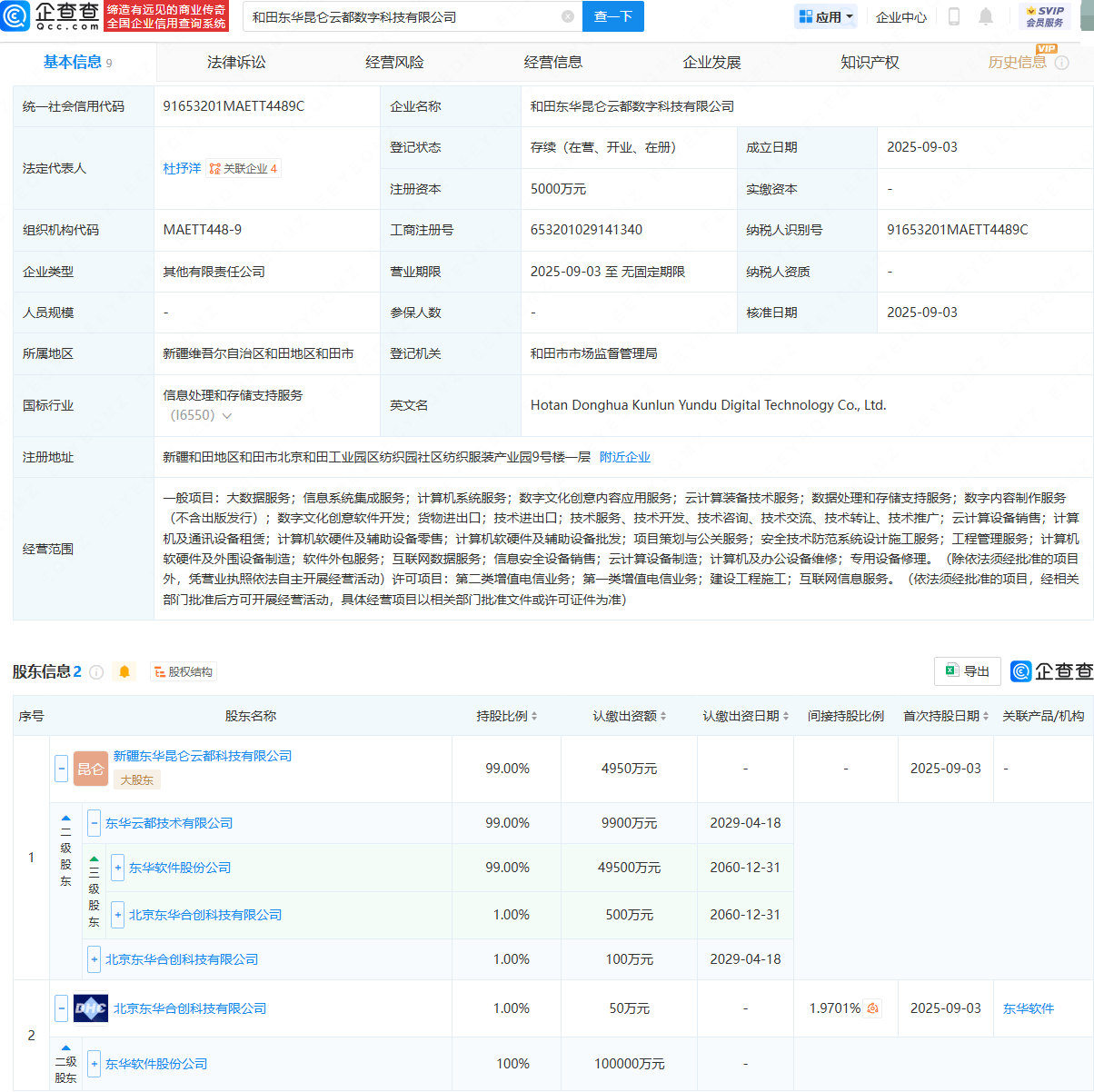Expand 北京东华合创科技有限公司 third-level row
The height and width of the screenshot is (1092, 1094).
tap(117, 915)
